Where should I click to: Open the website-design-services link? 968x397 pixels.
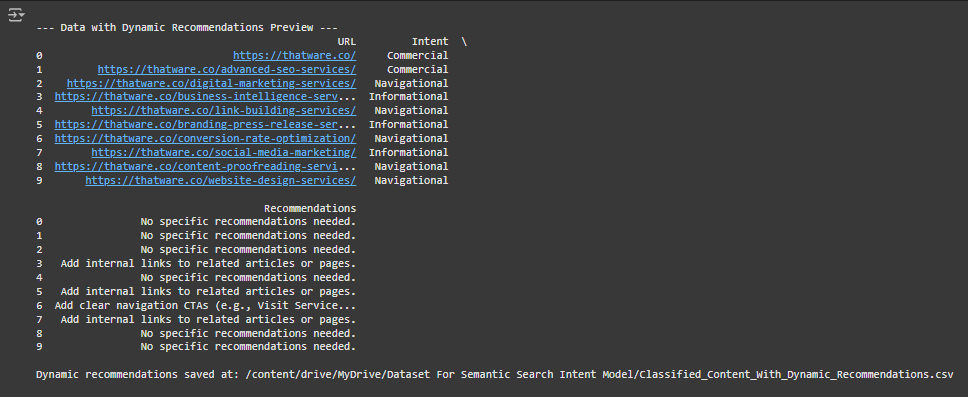[220, 181]
